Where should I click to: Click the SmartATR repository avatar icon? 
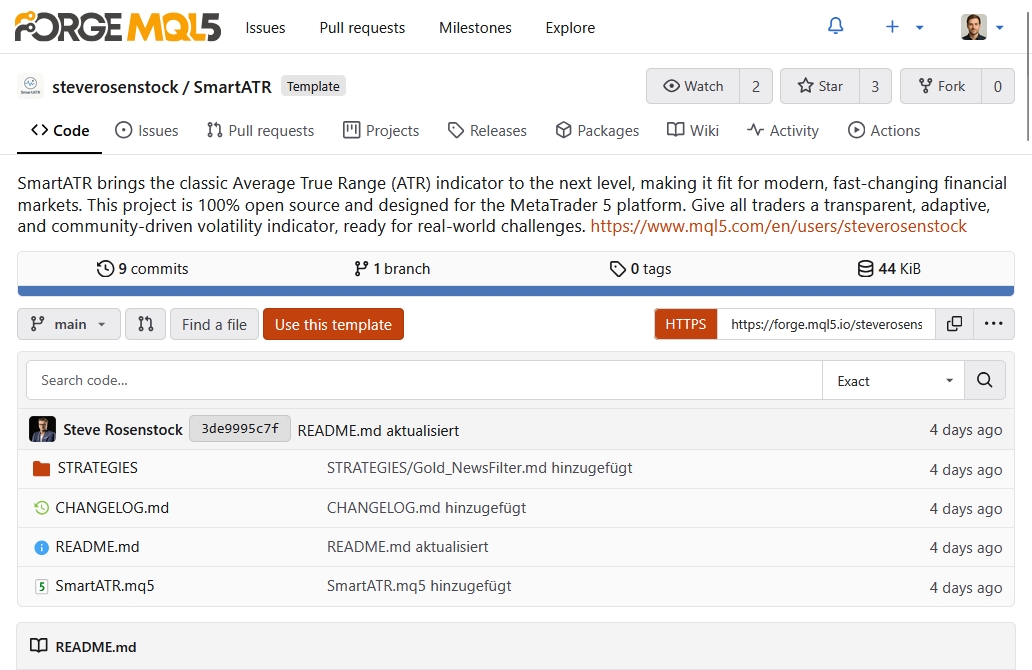click(30, 86)
